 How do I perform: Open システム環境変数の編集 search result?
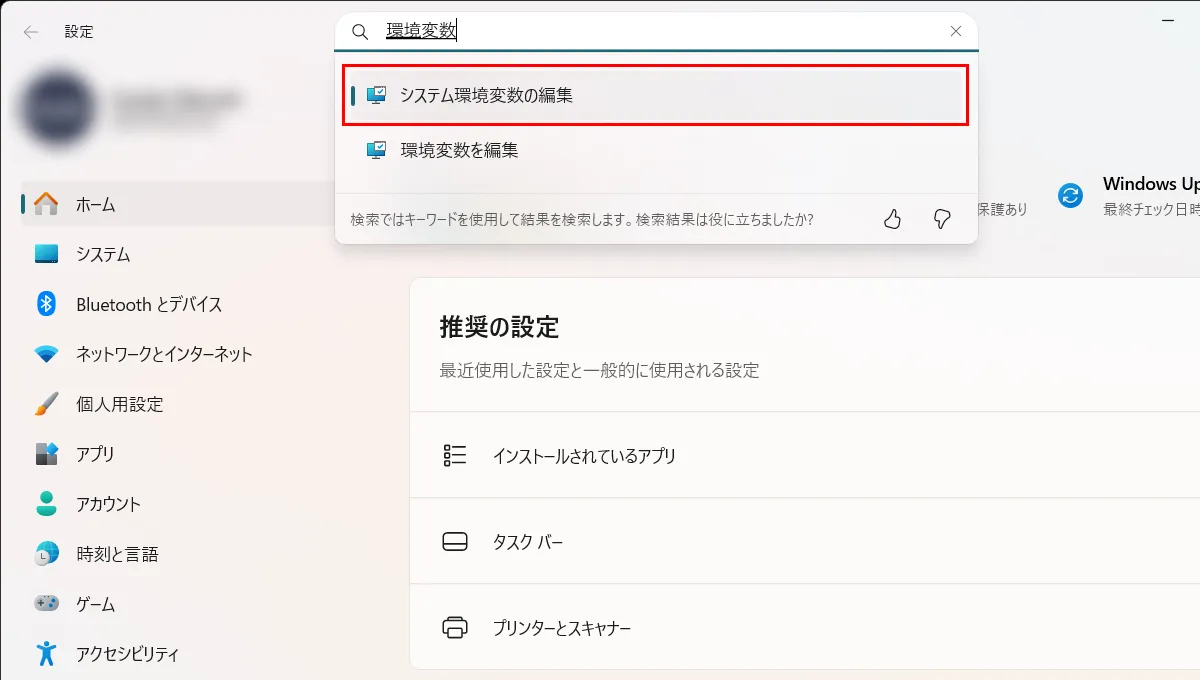[656, 95]
